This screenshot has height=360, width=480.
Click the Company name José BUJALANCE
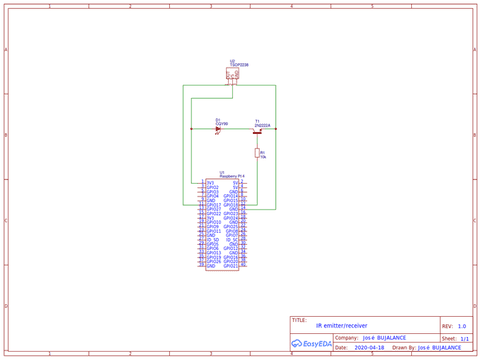click(384, 338)
